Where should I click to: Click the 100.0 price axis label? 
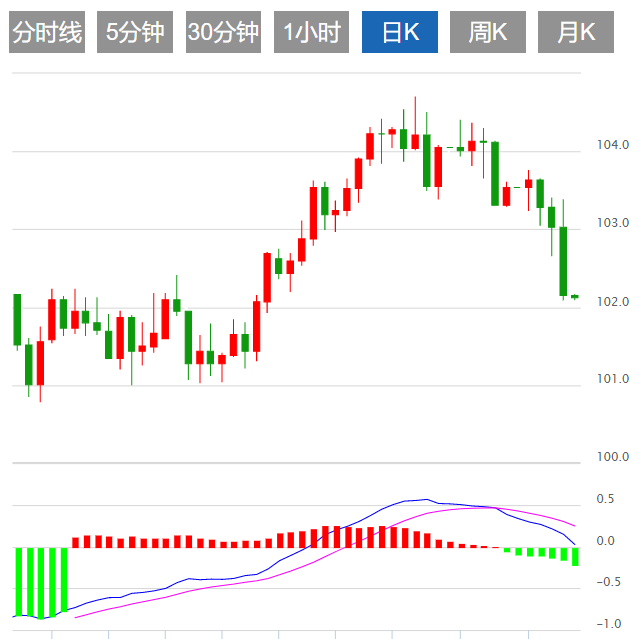[612, 457]
